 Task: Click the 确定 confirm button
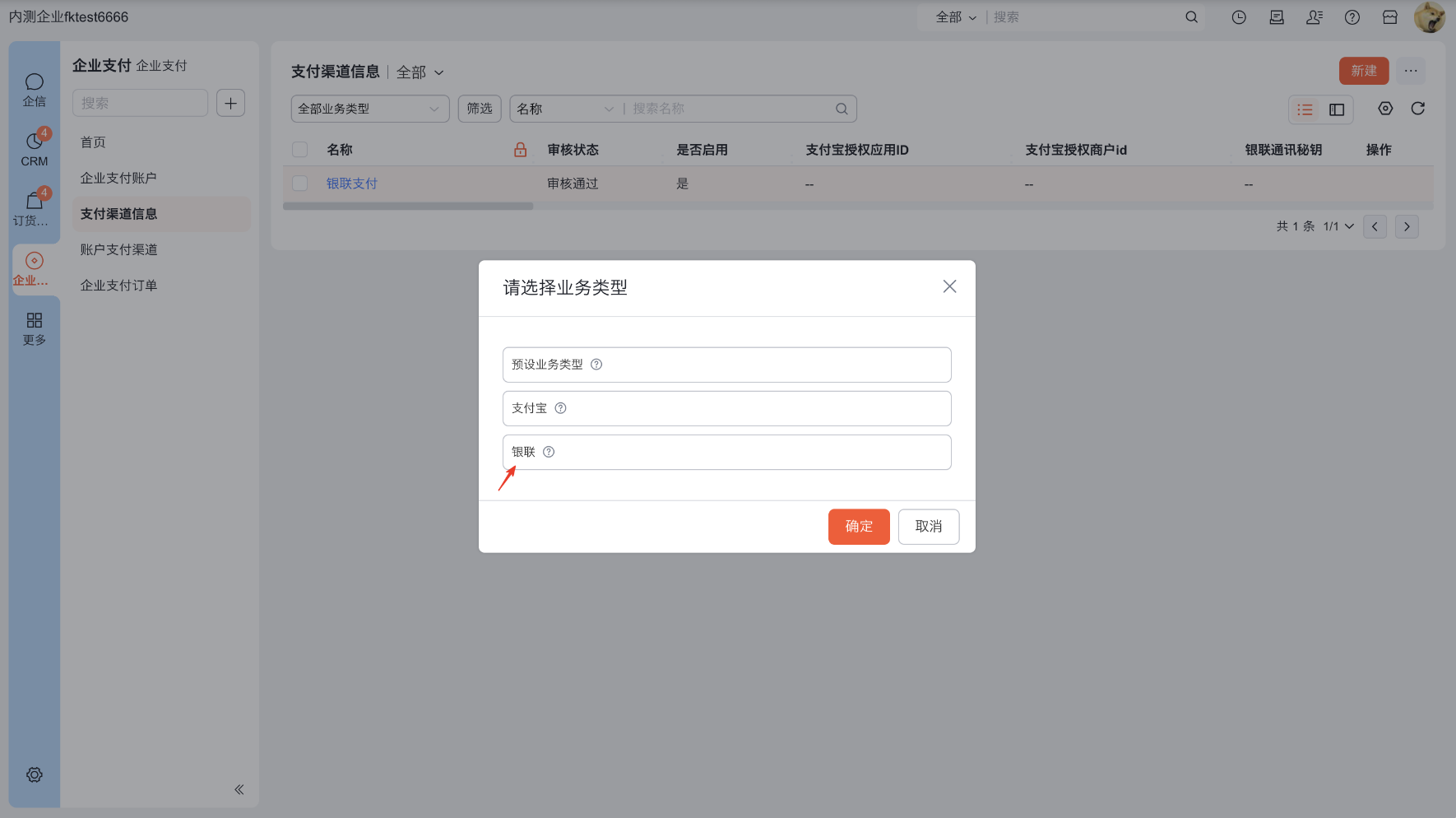pos(859,527)
